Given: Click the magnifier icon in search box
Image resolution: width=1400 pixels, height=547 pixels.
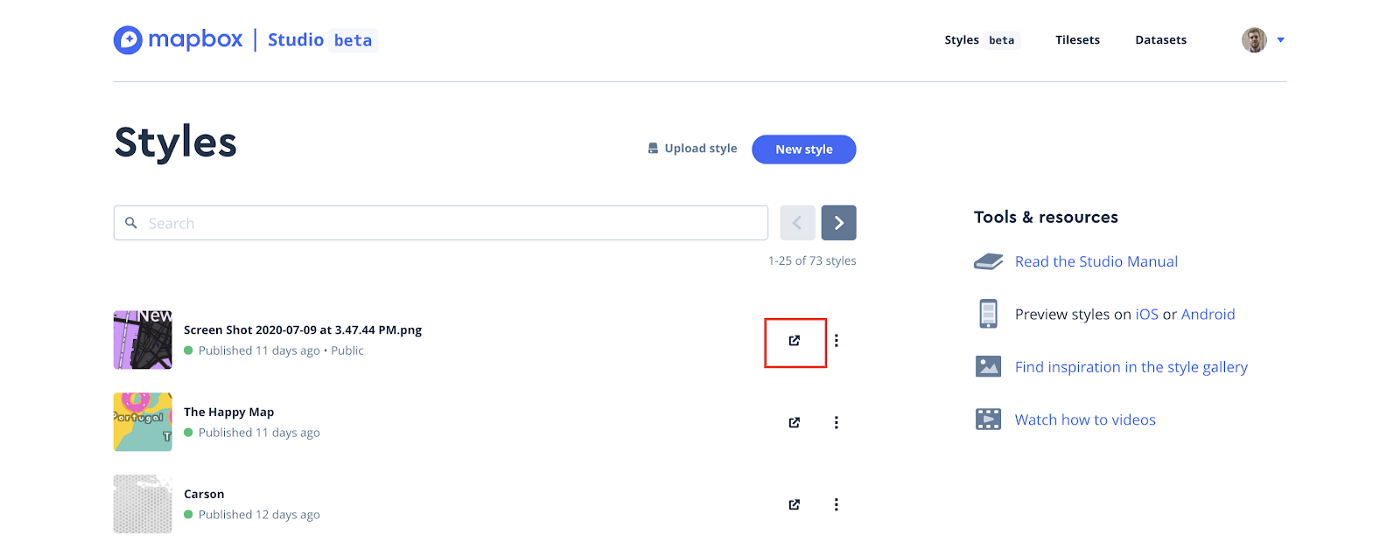Looking at the screenshot, I should click(x=131, y=223).
